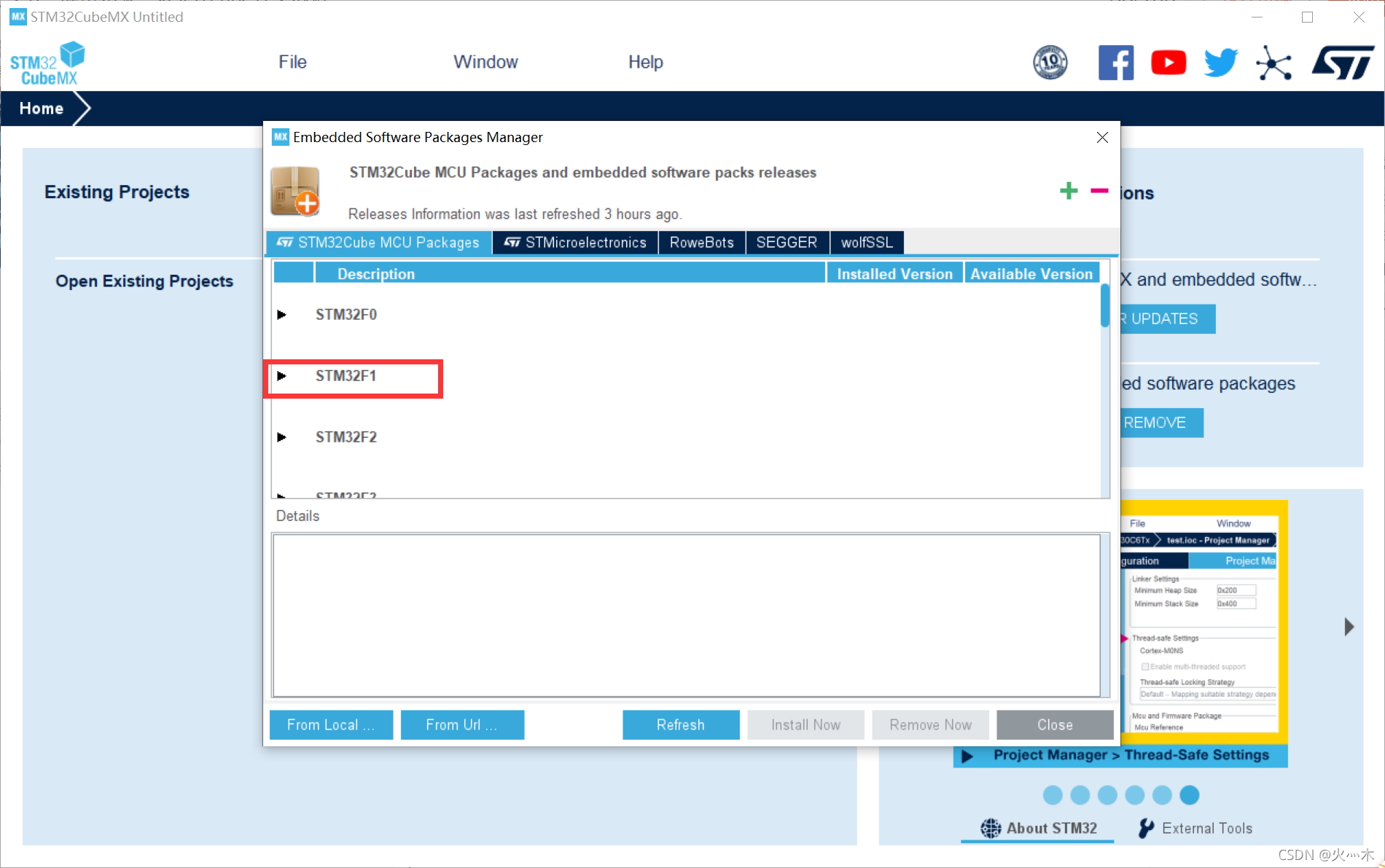1385x868 pixels.
Task: Open the YouTube icon link
Action: click(x=1169, y=63)
